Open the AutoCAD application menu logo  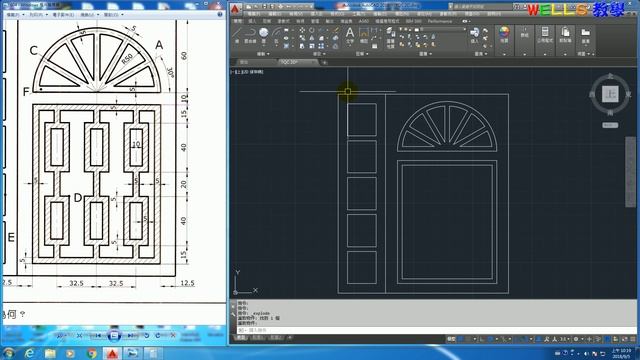(236, 9)
